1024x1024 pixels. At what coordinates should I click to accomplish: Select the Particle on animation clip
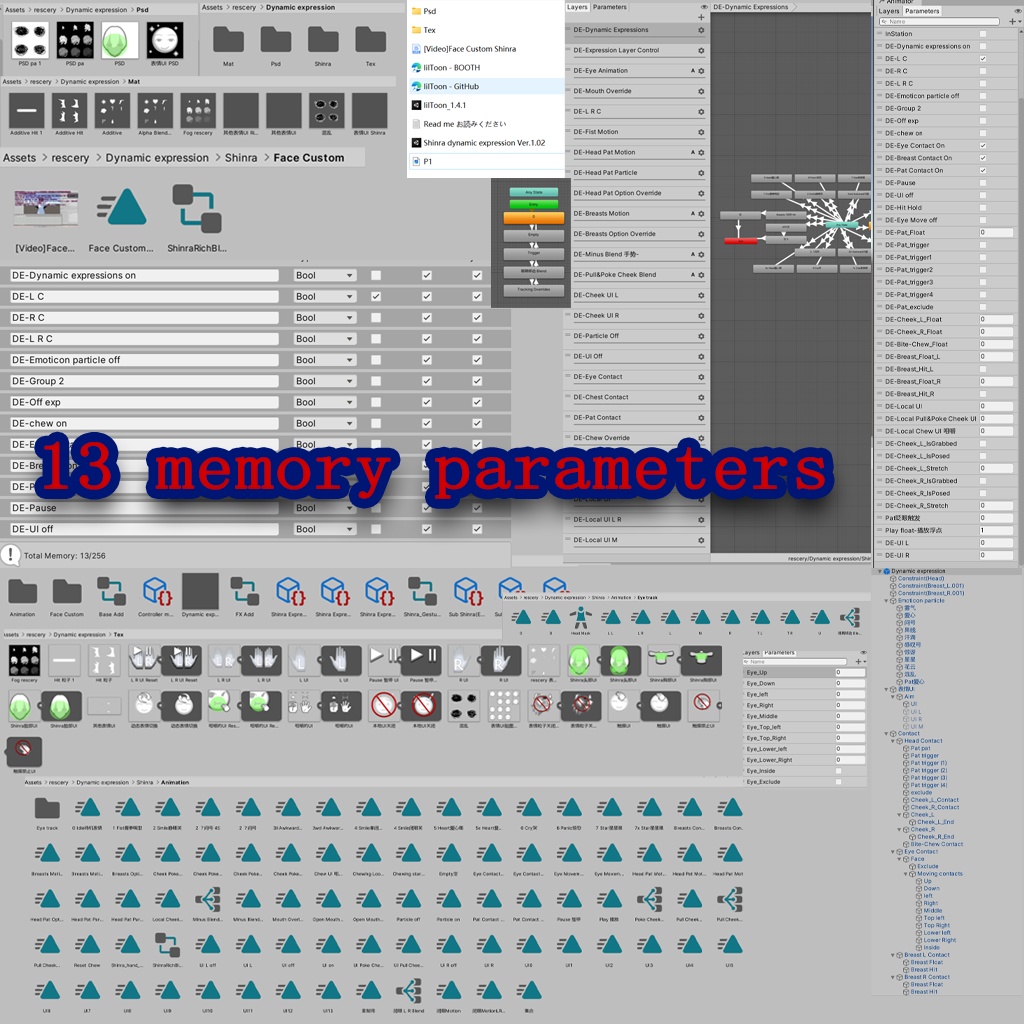(449, 900)
